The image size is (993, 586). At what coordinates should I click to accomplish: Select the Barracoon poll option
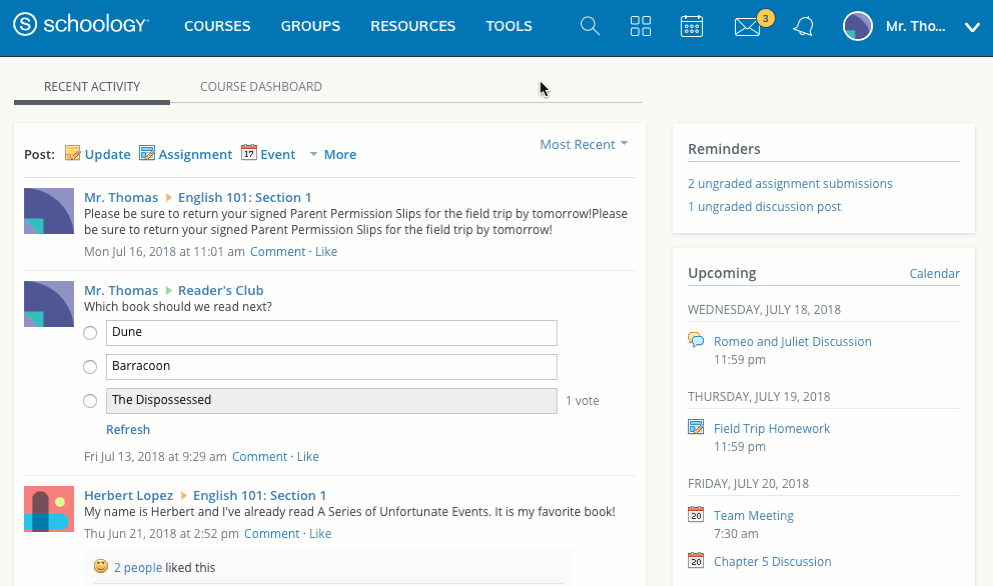[x=90, y=367]
